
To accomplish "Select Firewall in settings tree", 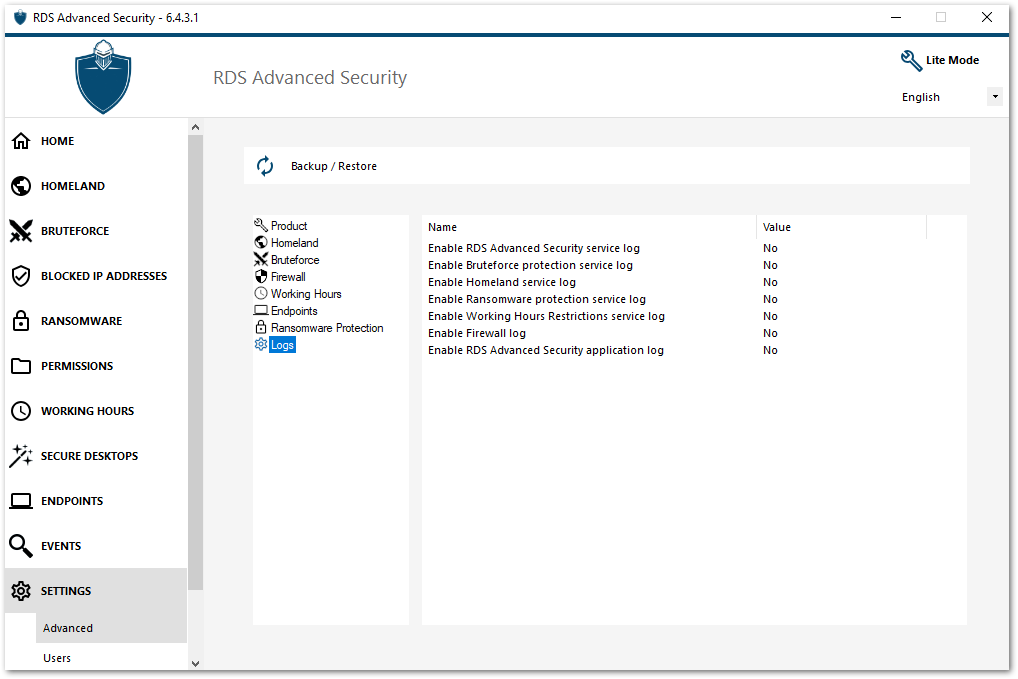I will point(288,277).
